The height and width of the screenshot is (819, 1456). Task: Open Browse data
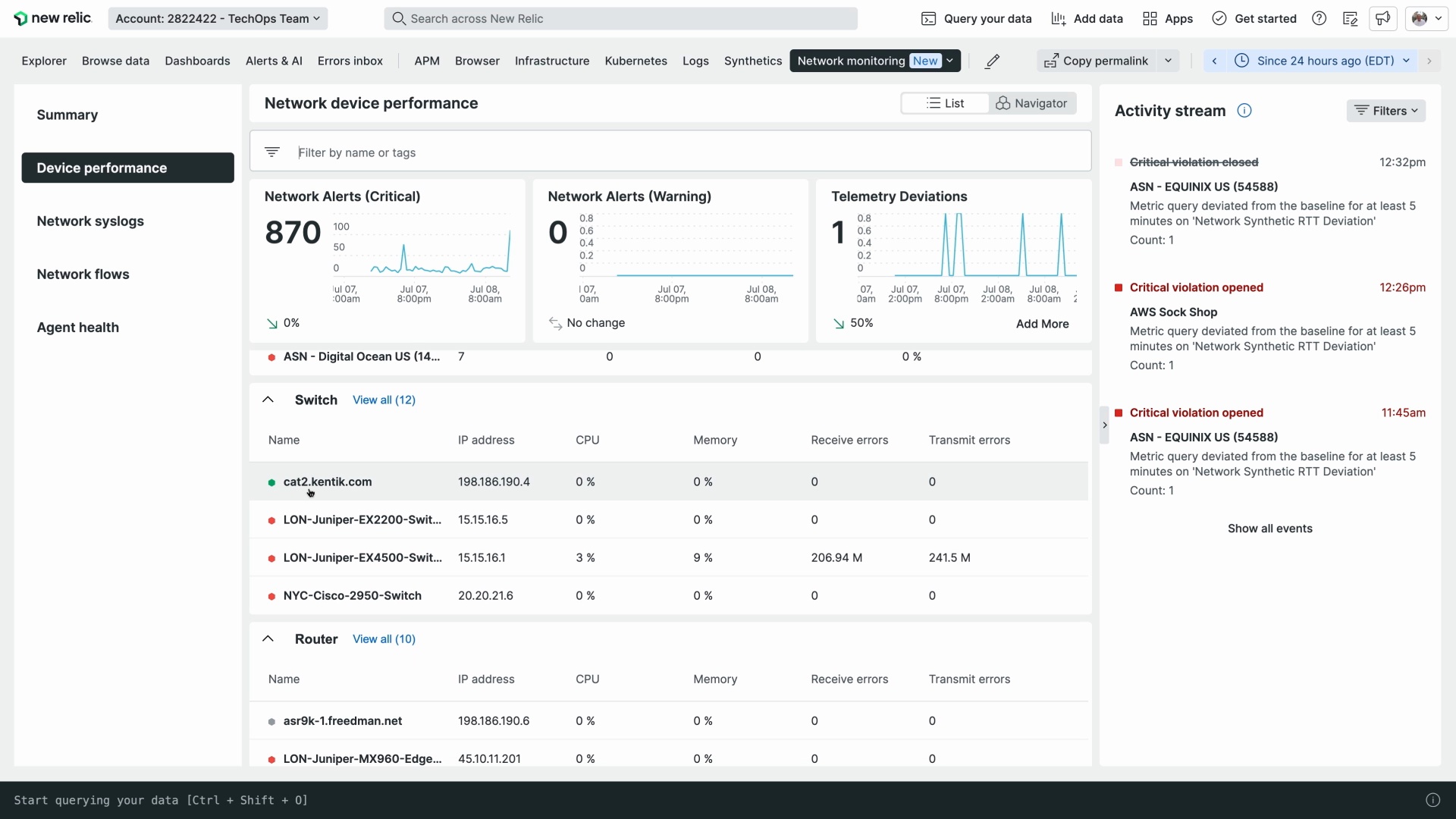(115, 61)
